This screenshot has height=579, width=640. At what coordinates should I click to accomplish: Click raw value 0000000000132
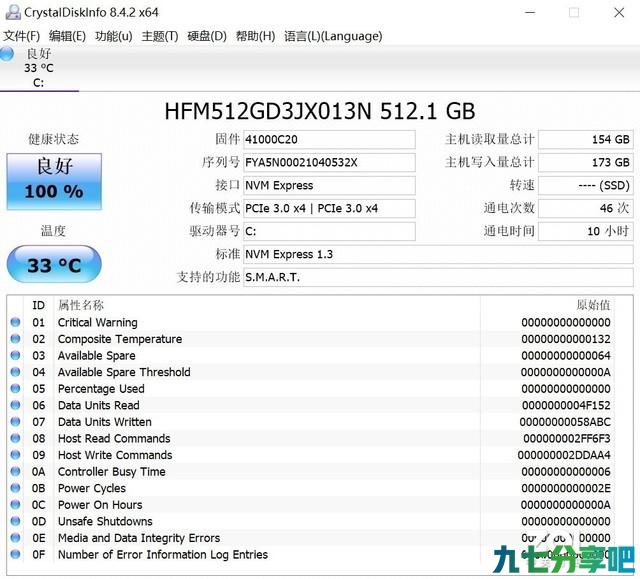coord(566,339)
